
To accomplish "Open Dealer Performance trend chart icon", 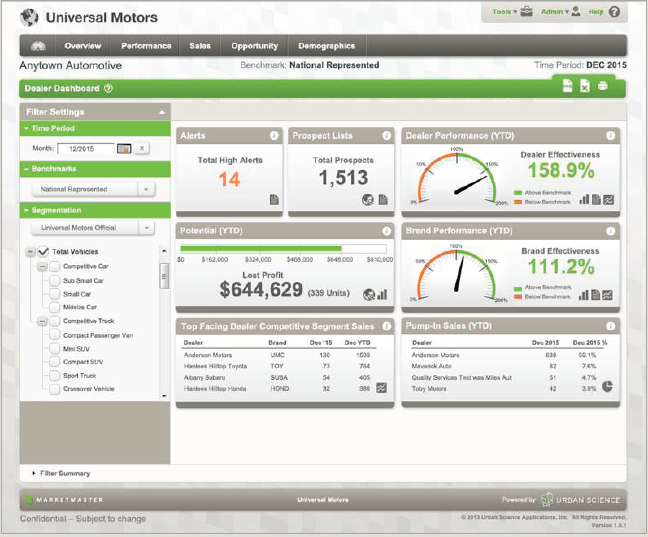I will pyautogui.click(x=608, y=200).
